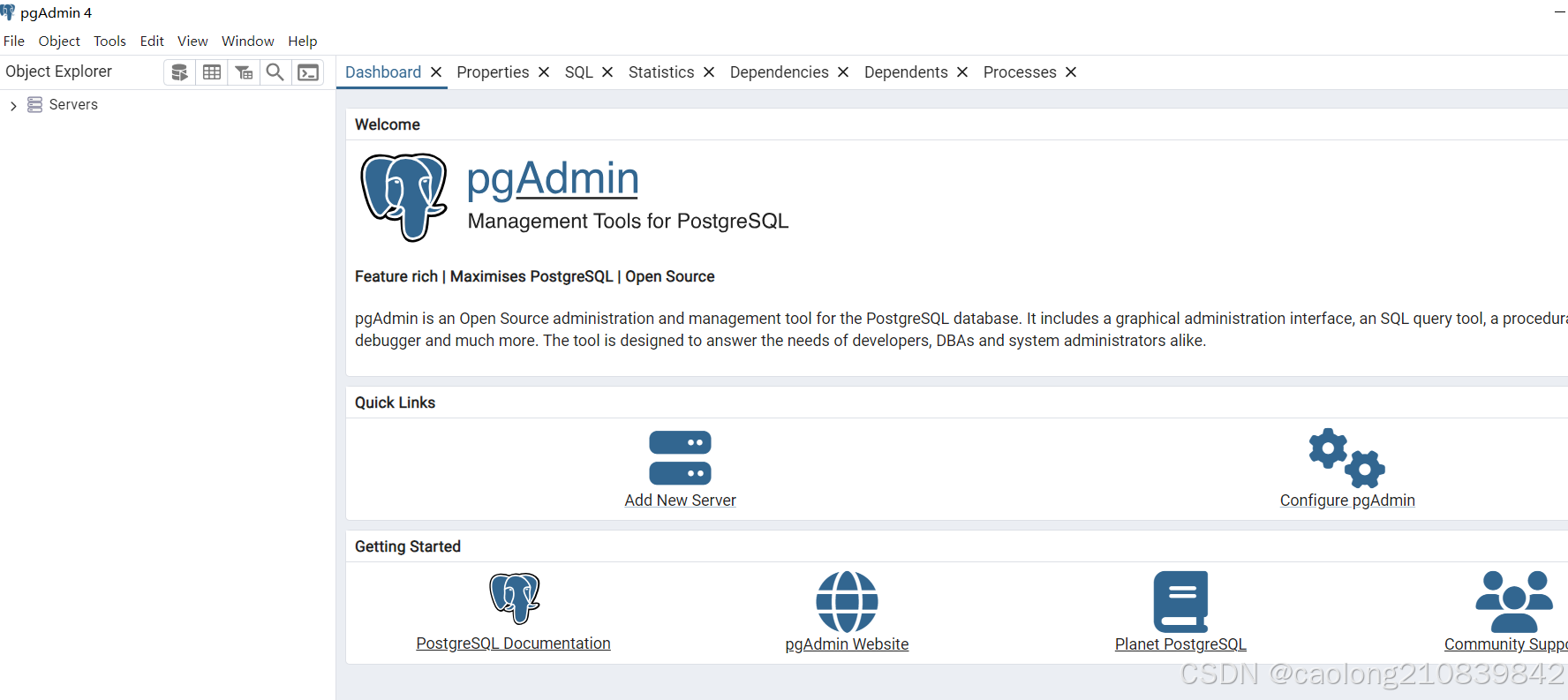Click the Welcome section header
Screen dimensions: 1568x700
click(388, 124)
